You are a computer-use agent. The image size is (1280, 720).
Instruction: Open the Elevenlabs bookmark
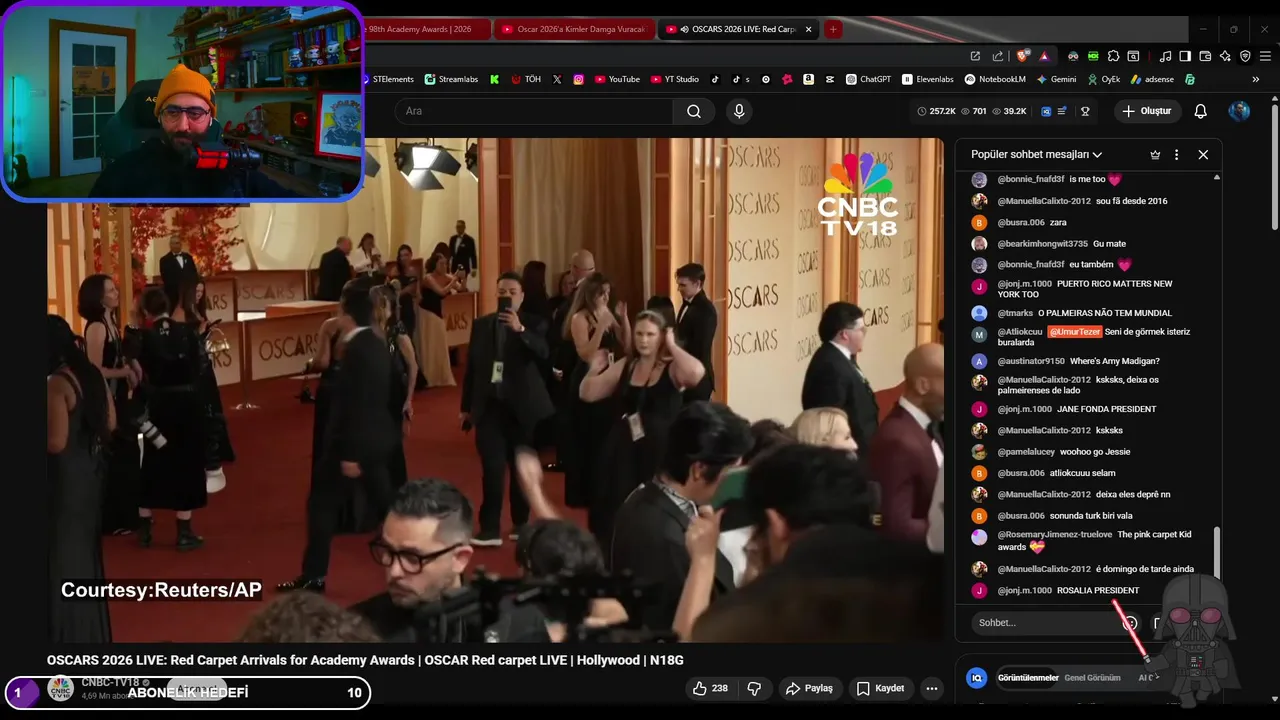point(928,79)
